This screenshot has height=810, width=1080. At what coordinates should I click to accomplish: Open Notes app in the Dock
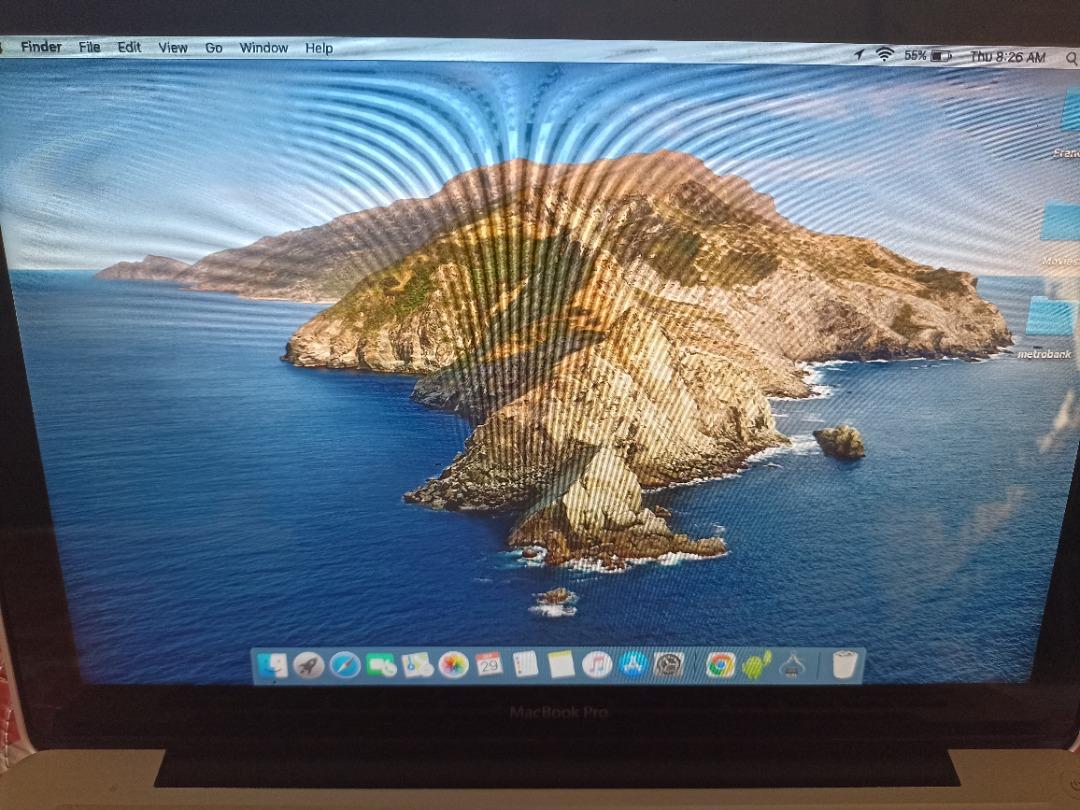[561, 664]
